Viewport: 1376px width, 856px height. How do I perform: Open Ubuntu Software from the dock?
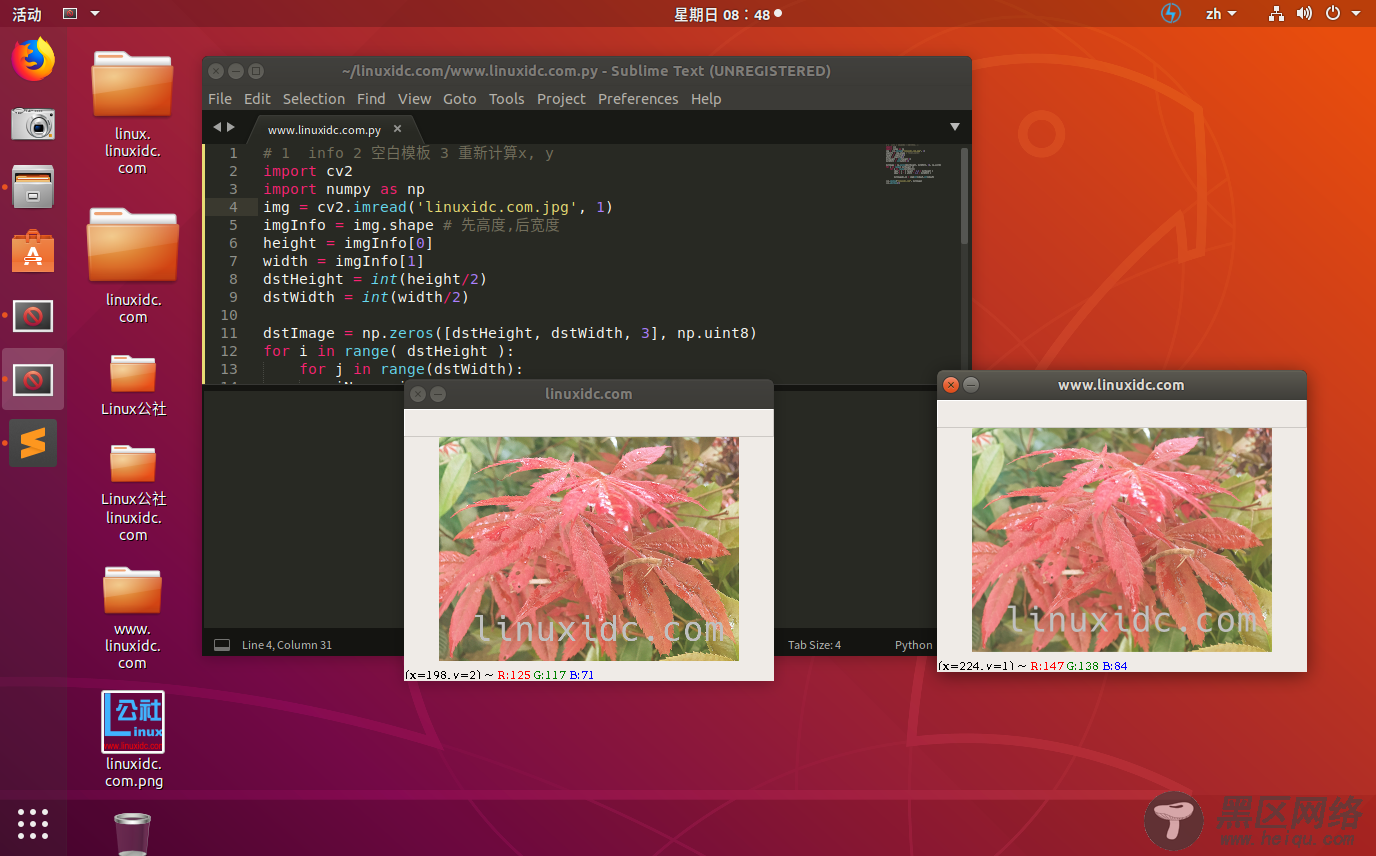tap(33, 252)
